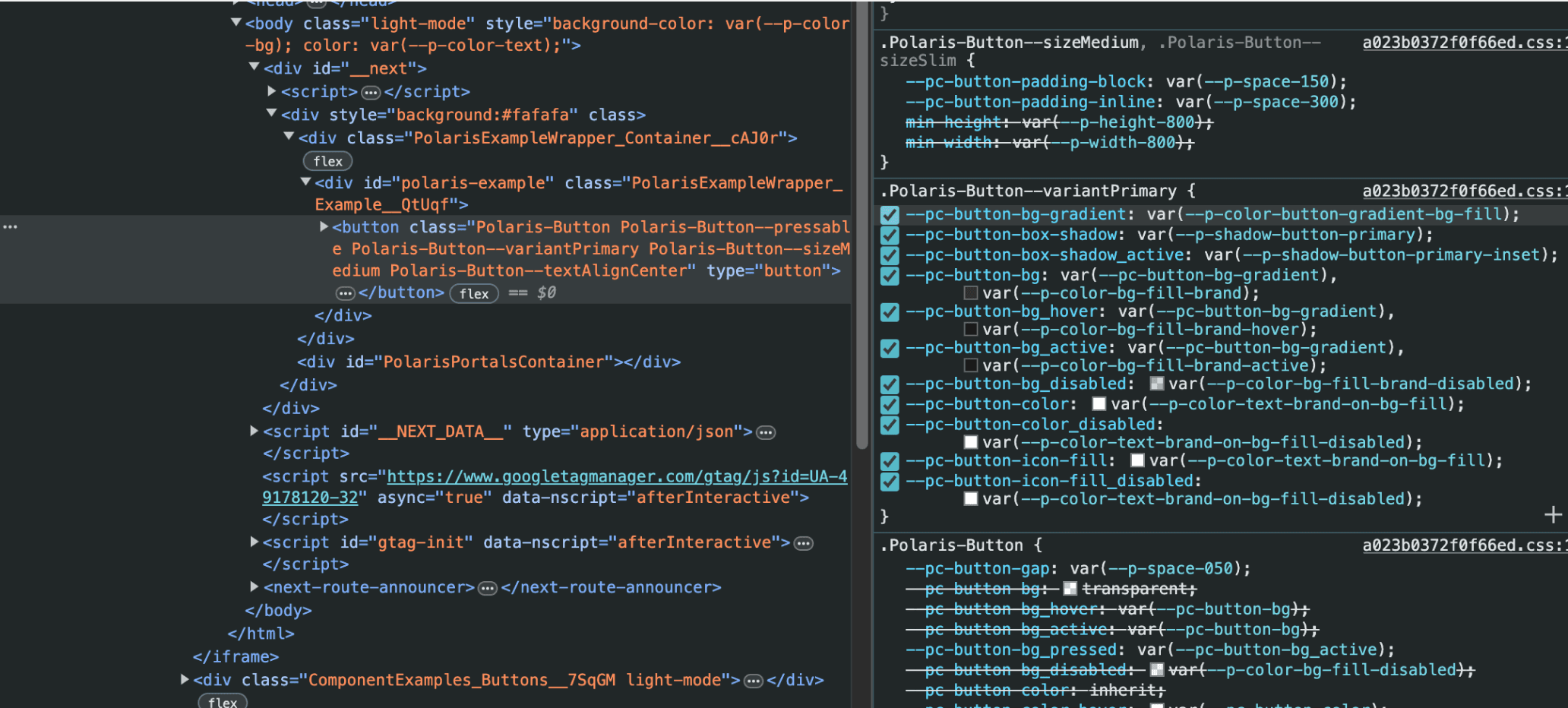The width and height of the screenshot is (1568, 708).
Task: Open color swatch for --p-color-bg-fill-brand-hover
Action: (970, 329)
